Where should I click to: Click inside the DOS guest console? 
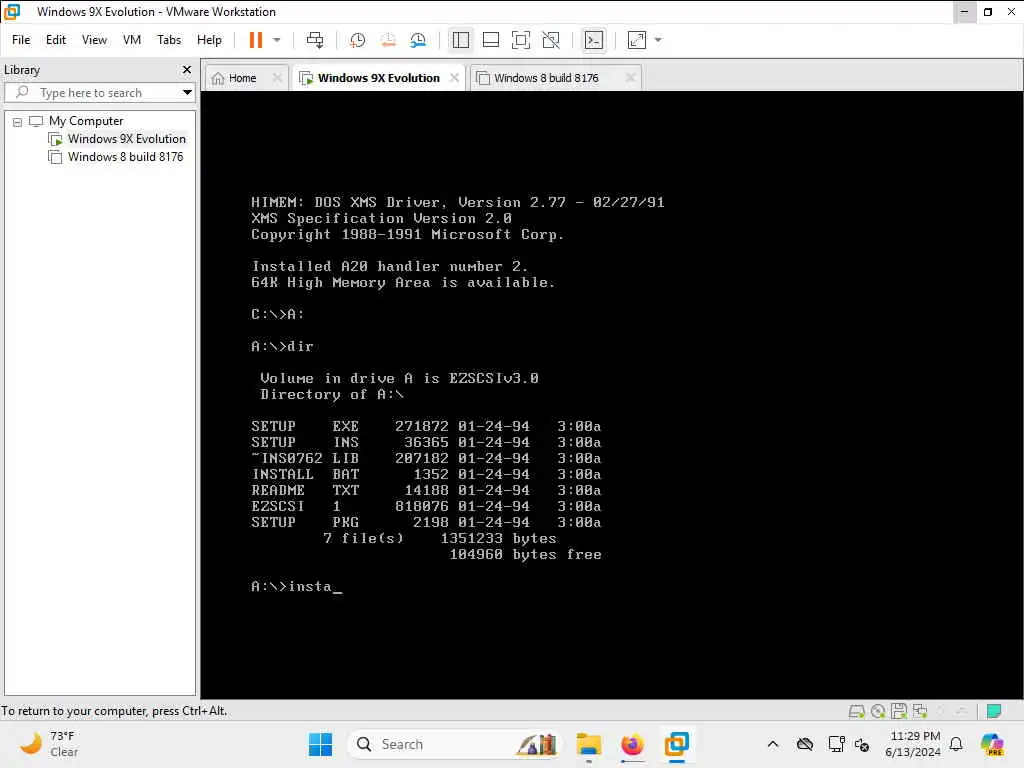pos(612,395)
